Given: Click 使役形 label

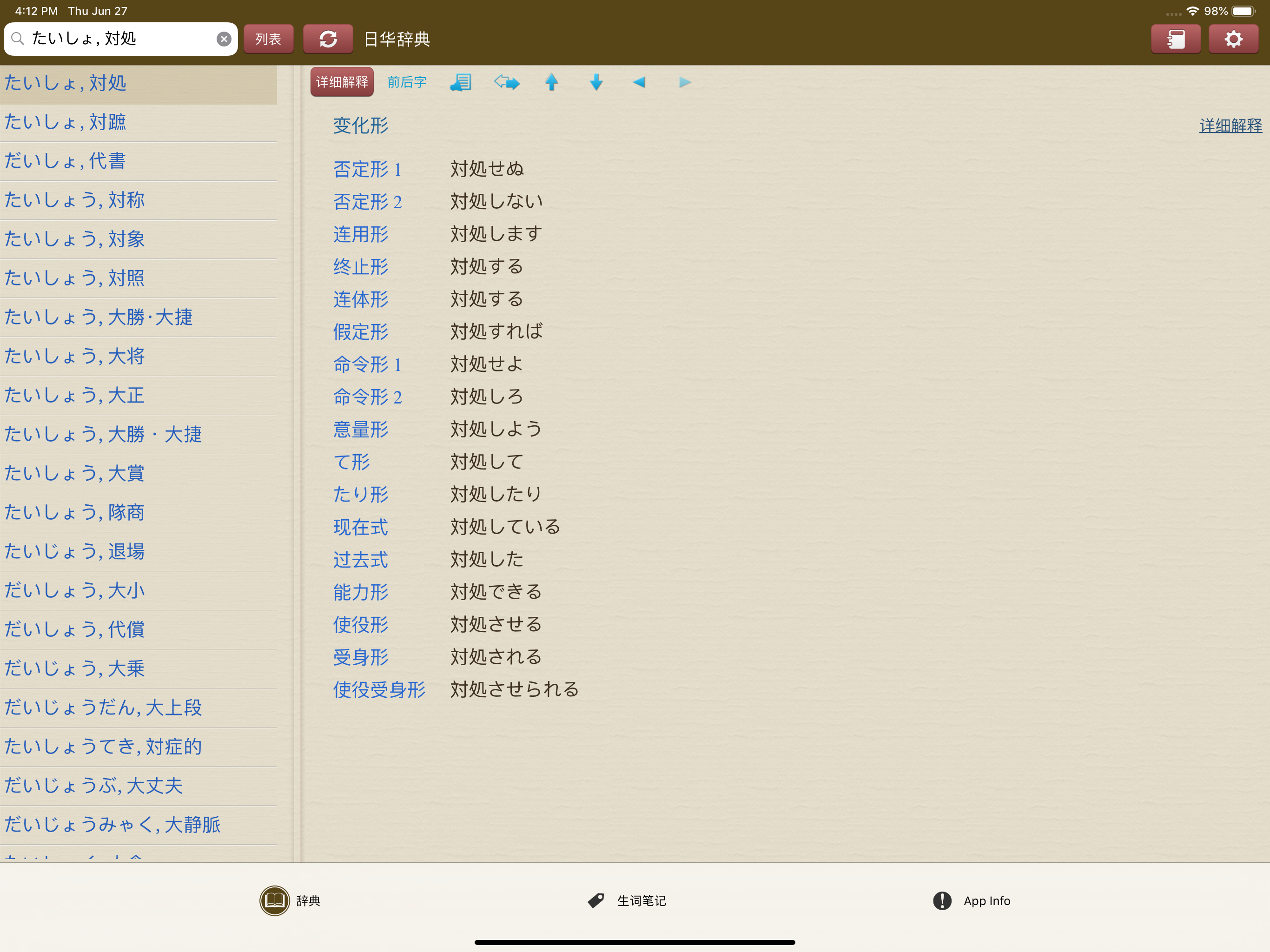Looking at the screenshot, I should [361, 625].
